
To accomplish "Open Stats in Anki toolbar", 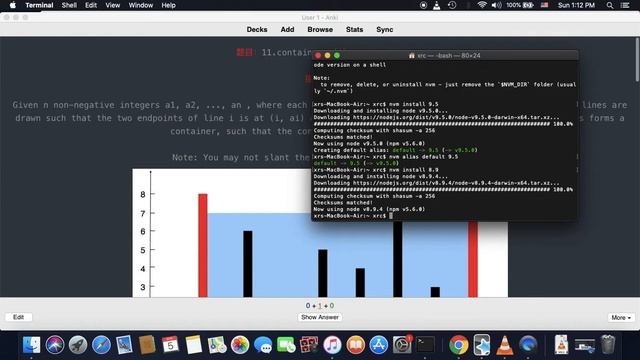I will 354,29.
